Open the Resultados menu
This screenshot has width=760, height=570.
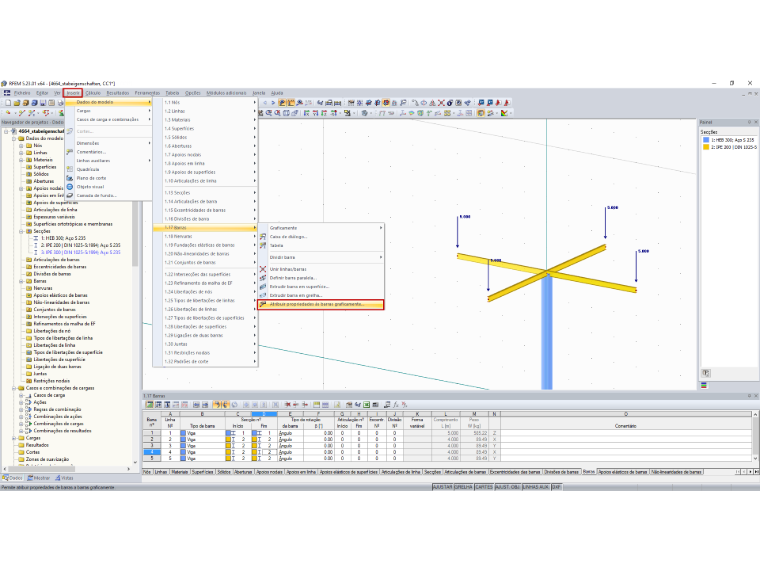tap(118, 93)
